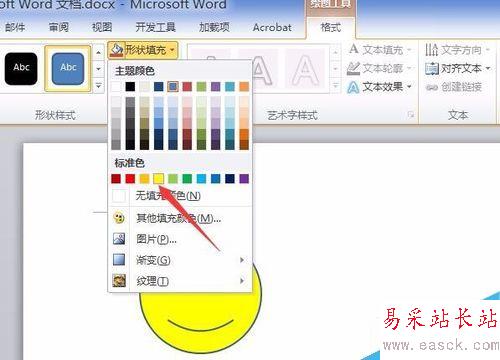
Task: Open the 形状填充 dropdown arrow
Action: [172, 50]
